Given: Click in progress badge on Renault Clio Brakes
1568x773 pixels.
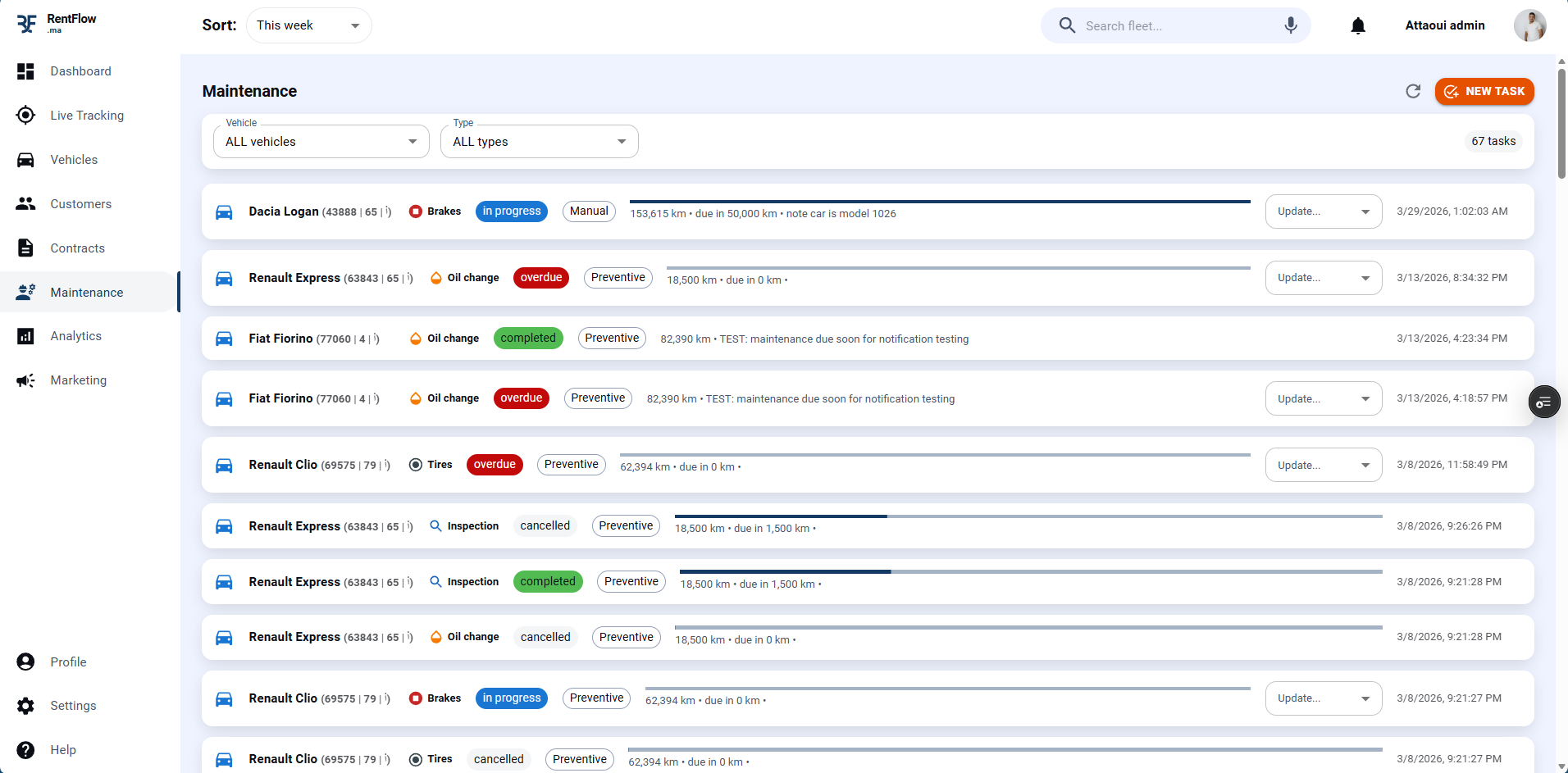Looking at the screenshot, I should (512, 698).
